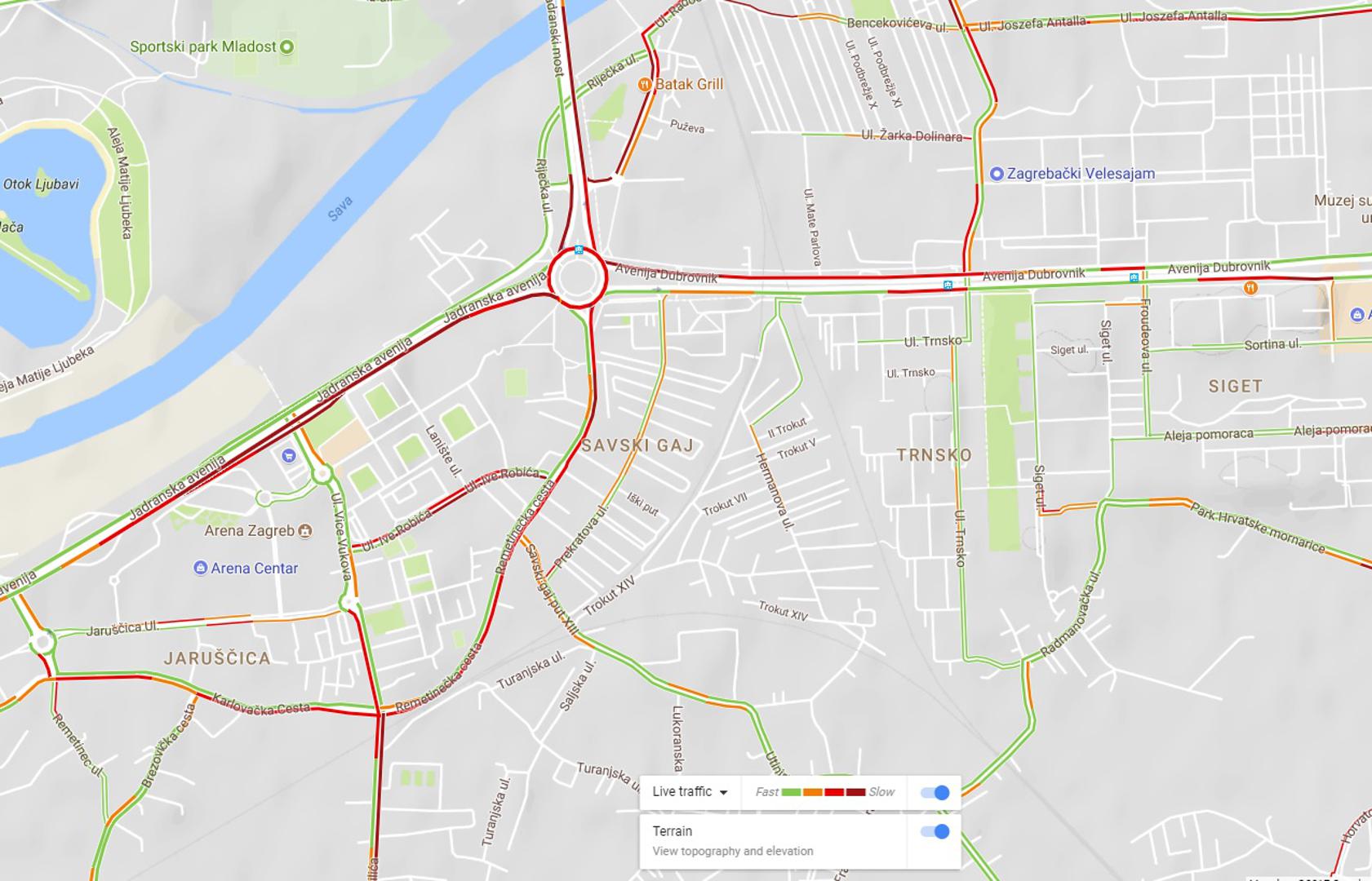Expand the Live traffic dropdown arrow

(723, 792)
